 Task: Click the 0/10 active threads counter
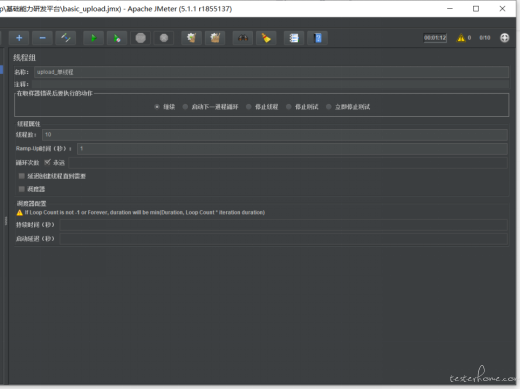point(485,38)
